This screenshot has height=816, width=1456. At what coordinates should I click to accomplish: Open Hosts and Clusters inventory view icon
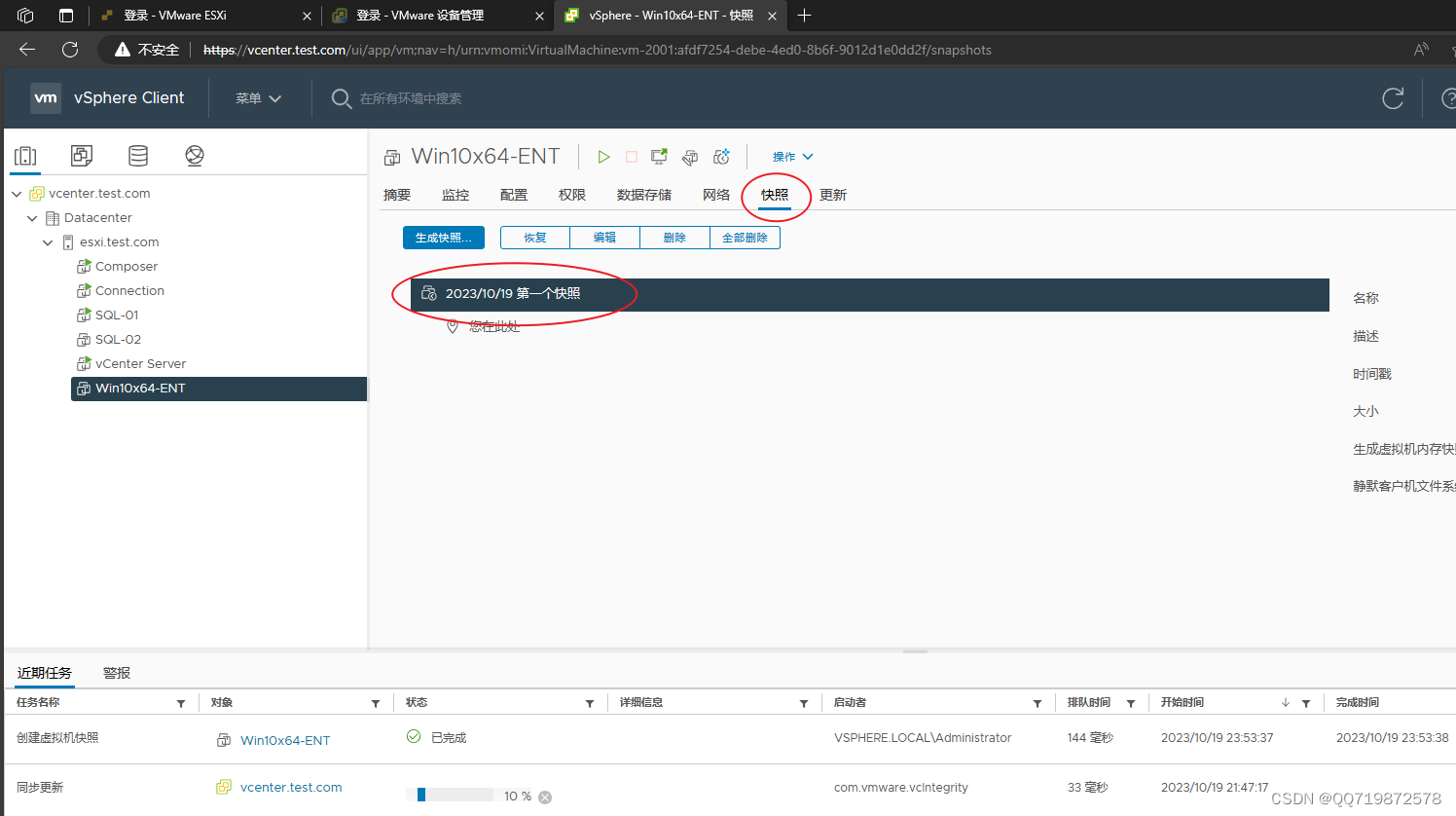point(26,156)
